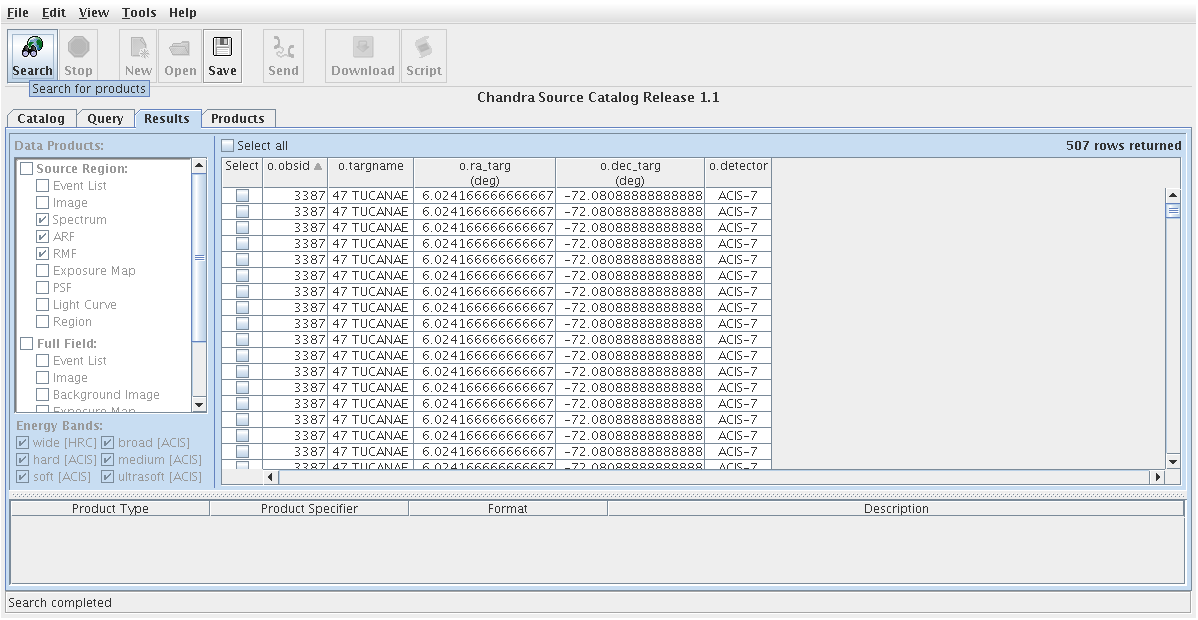The height and width of the screenshot is (620, 1198).
Task: Open file using the Open icon
Action: click(x=180, y=48)
